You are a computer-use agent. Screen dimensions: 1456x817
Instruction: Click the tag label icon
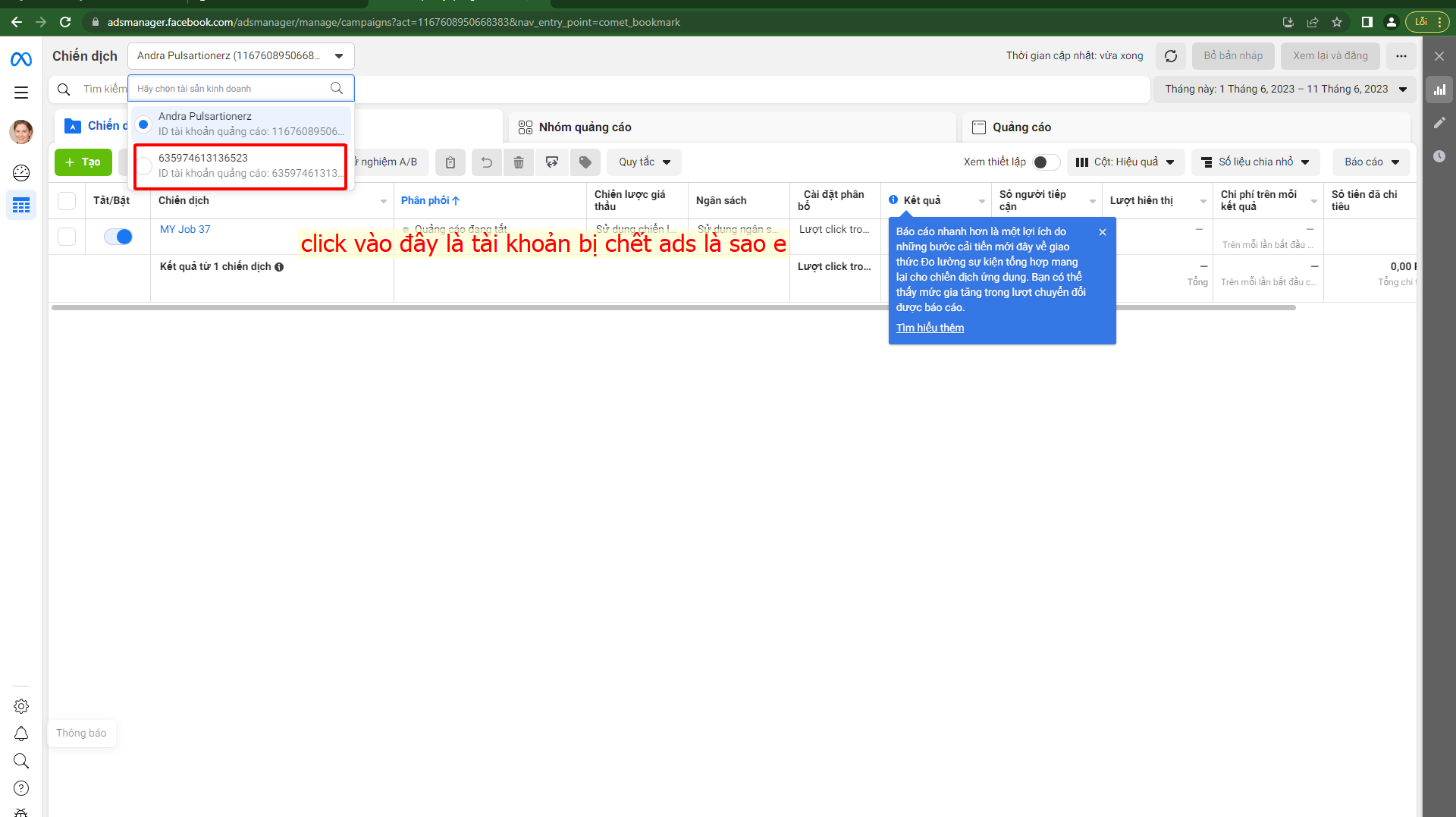585,162
